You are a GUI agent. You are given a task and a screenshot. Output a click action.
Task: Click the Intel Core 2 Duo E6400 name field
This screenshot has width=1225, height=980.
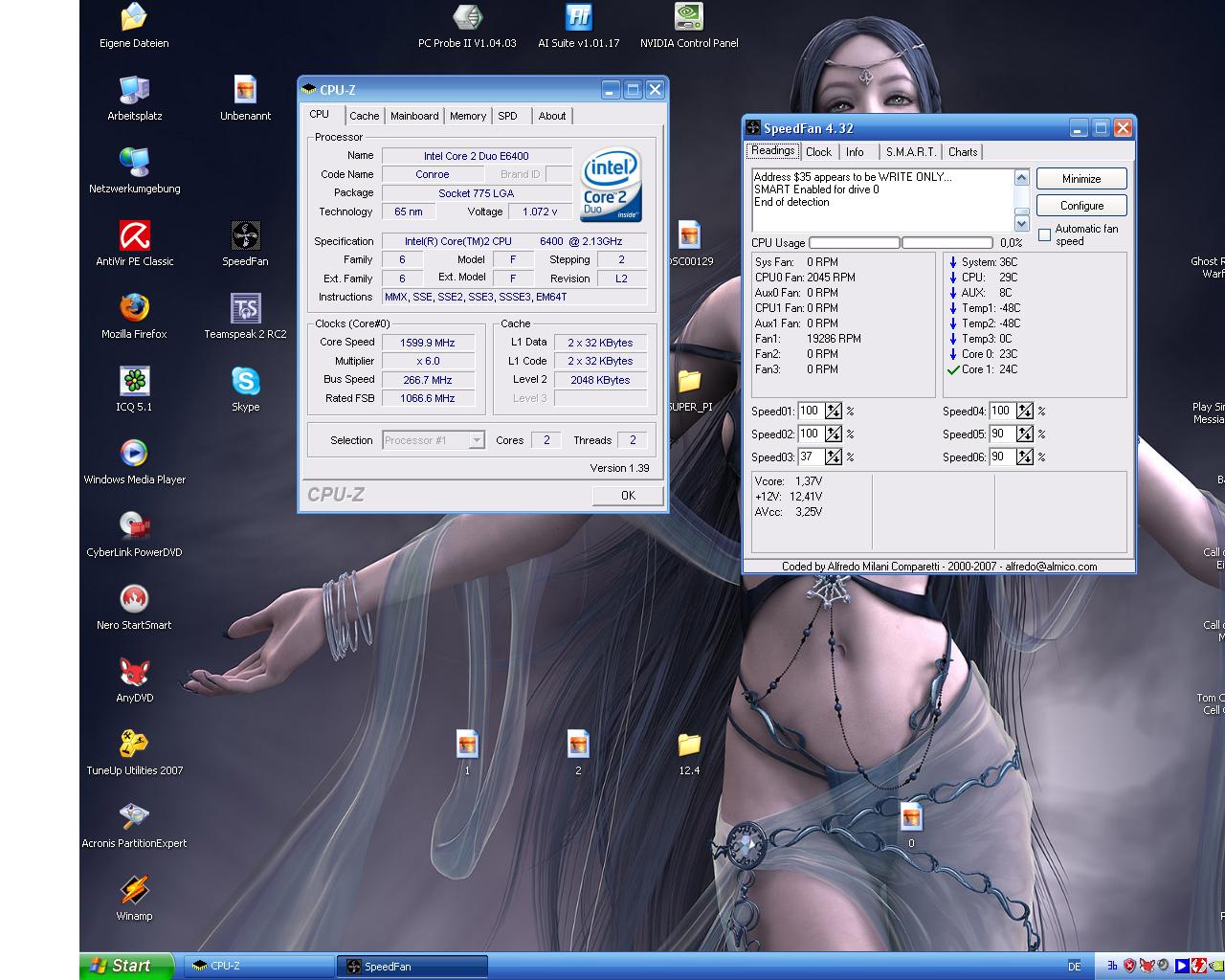(x=477, y=156)
